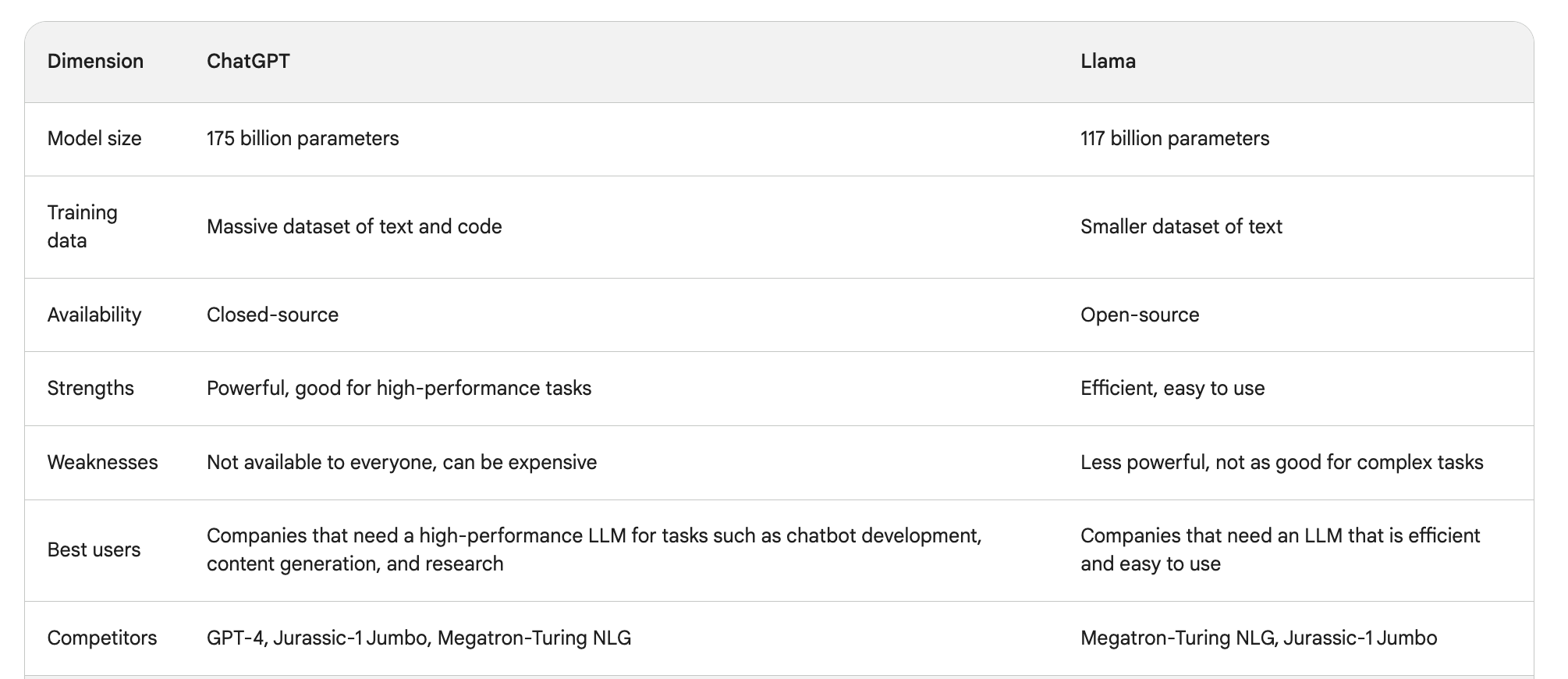This screenshot has height=679, width=1568.
Task: Click Massive dataset of text and code
Action: 354,226
